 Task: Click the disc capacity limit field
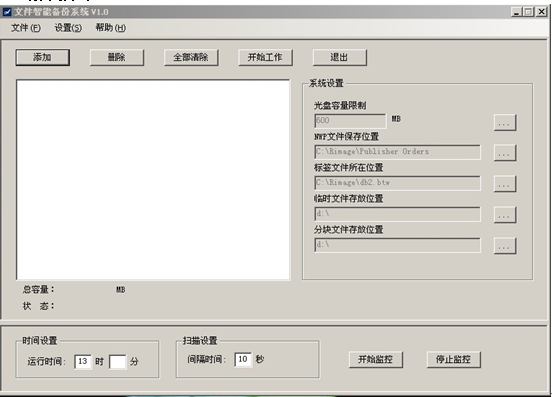[350, 121]
